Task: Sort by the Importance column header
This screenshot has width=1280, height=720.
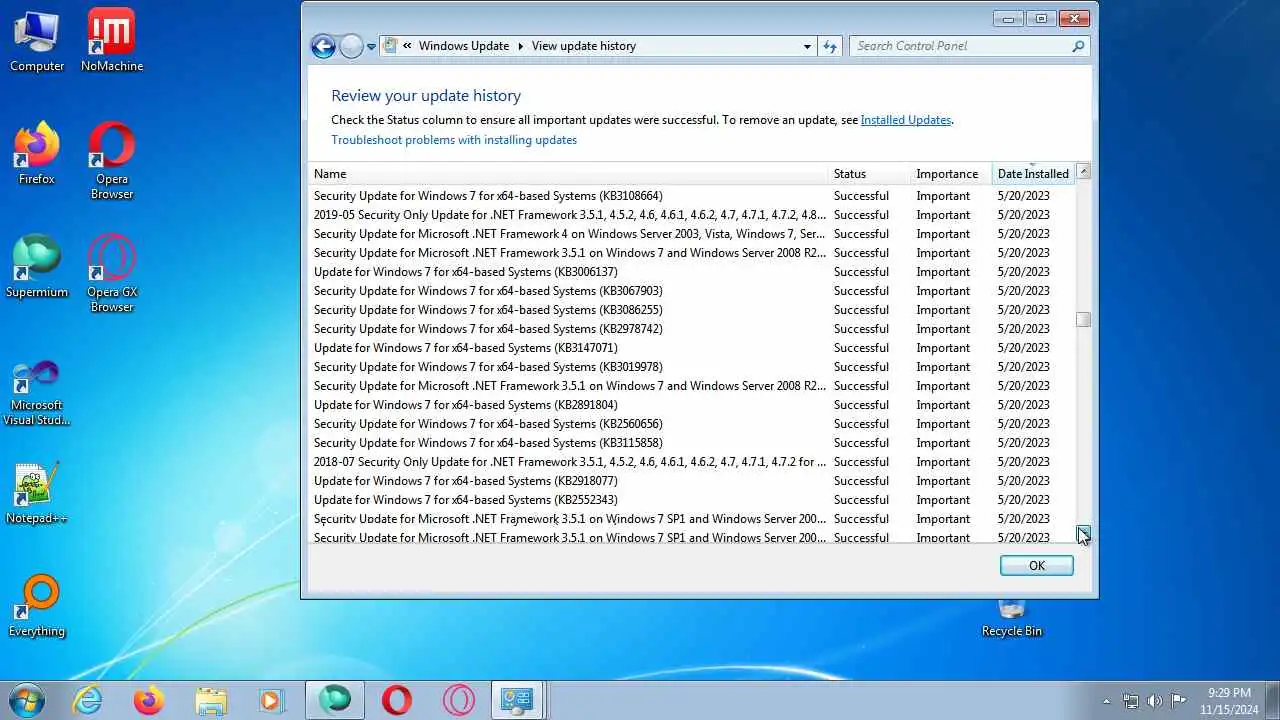Action: pyautogui.click(x=951, y=173)
